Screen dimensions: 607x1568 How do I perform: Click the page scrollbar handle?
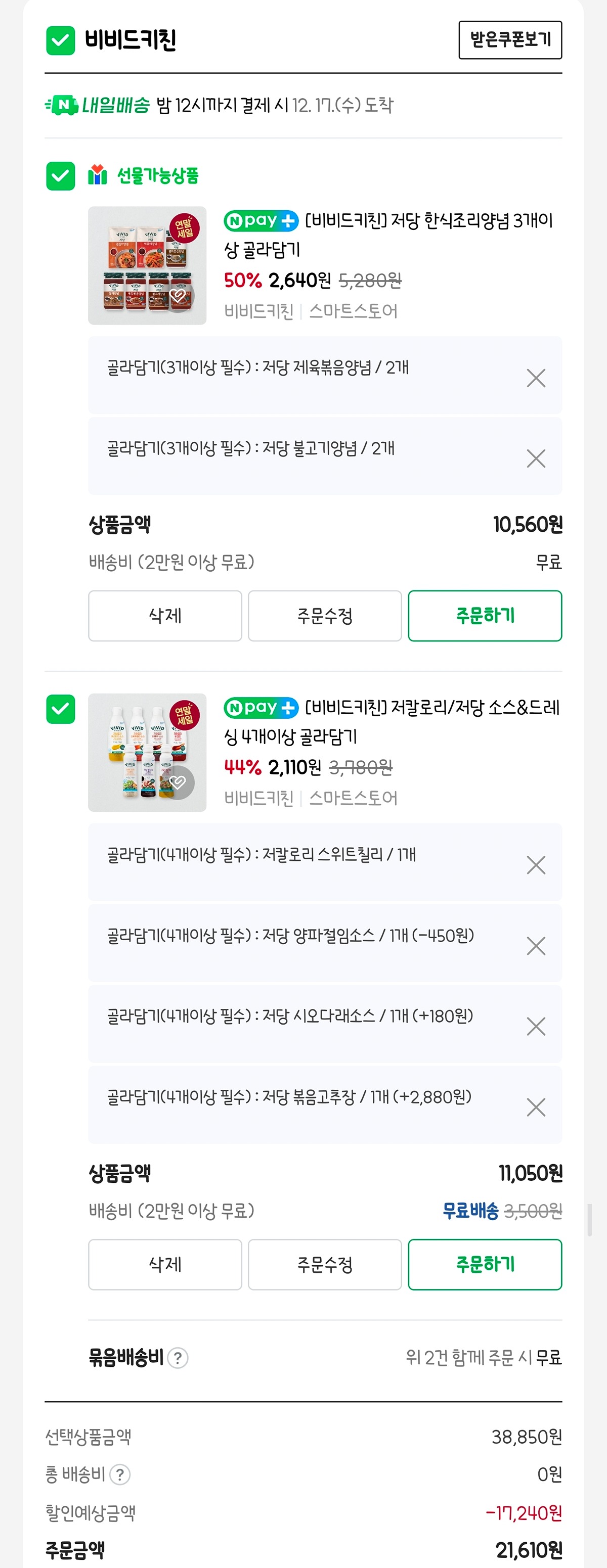tap(589, 1219)
